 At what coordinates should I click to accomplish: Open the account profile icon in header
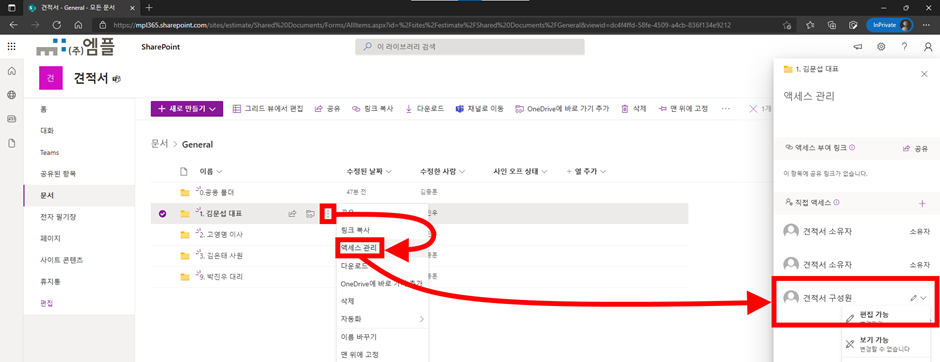click(928, 47)
